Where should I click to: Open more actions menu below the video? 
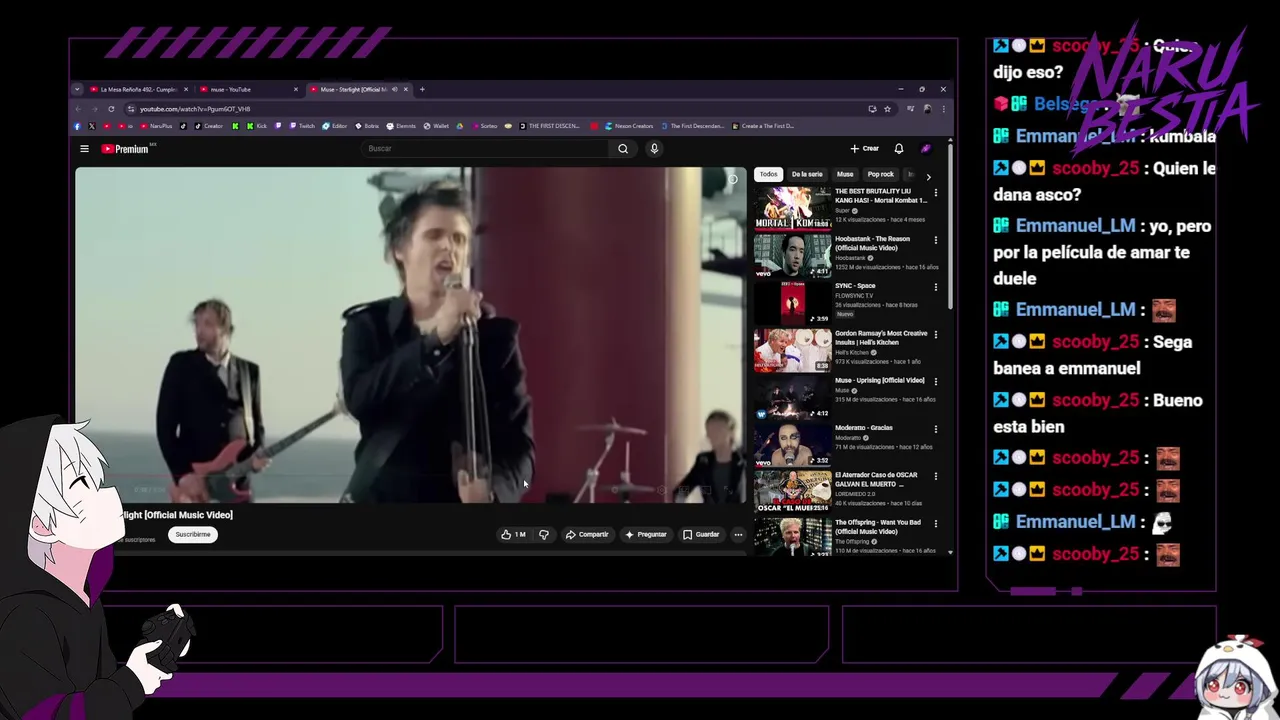(738, 535)
